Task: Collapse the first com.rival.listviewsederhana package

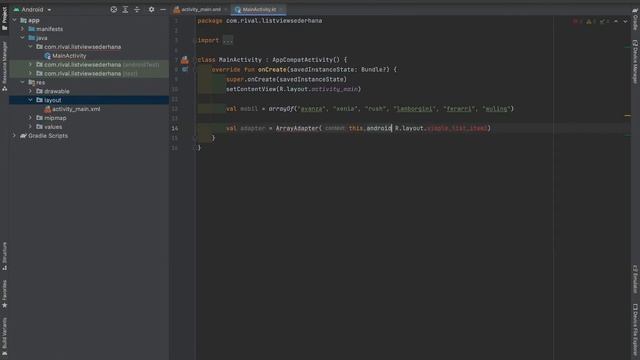Action: (x=30, y=47)
